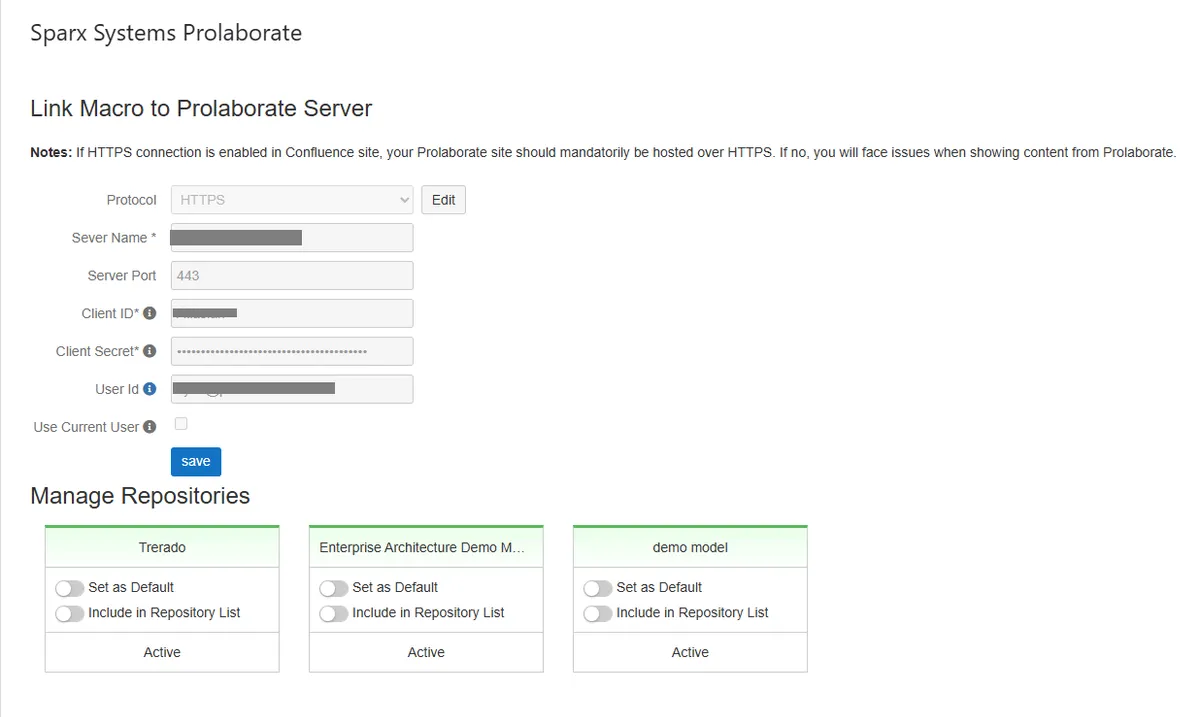The width and height of the screenshot is (1200, 717).
Task: Click the Use Current User info icon
Action: [x=150, y=427]
